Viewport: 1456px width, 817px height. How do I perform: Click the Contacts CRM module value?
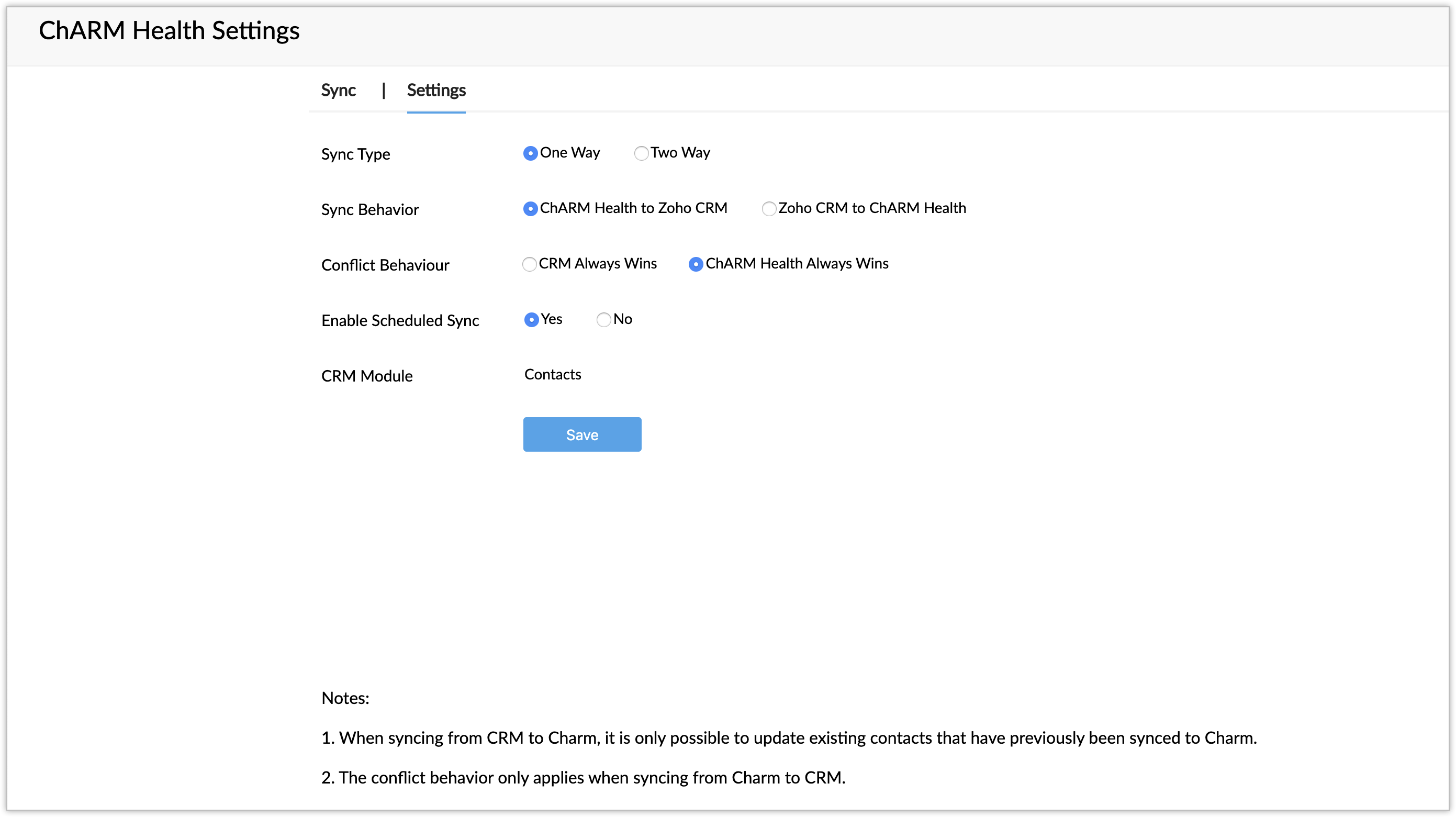tap(552, 374)
